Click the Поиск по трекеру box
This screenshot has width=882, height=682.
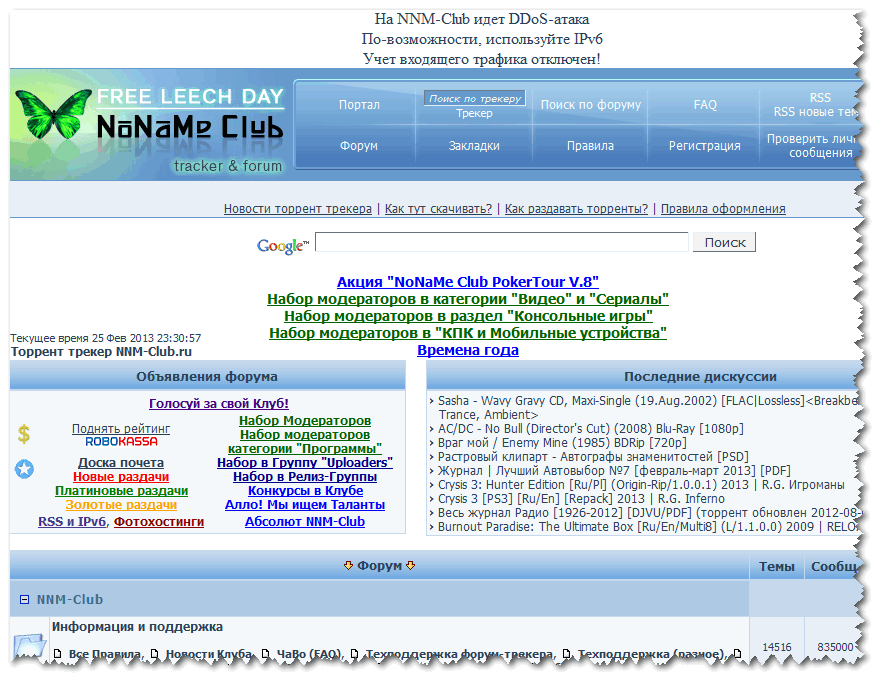(x=475, y=98)
